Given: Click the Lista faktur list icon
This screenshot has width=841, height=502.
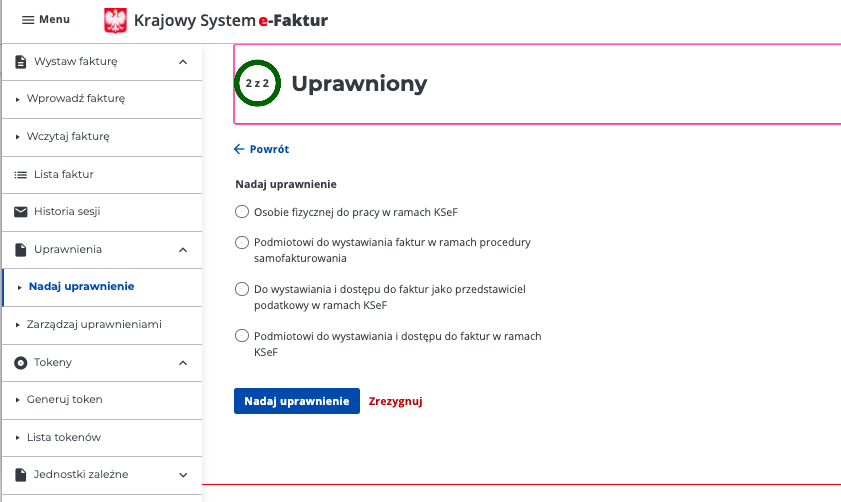Looking at the screenshot, I should pyautogui.click(x=20, y=175).
